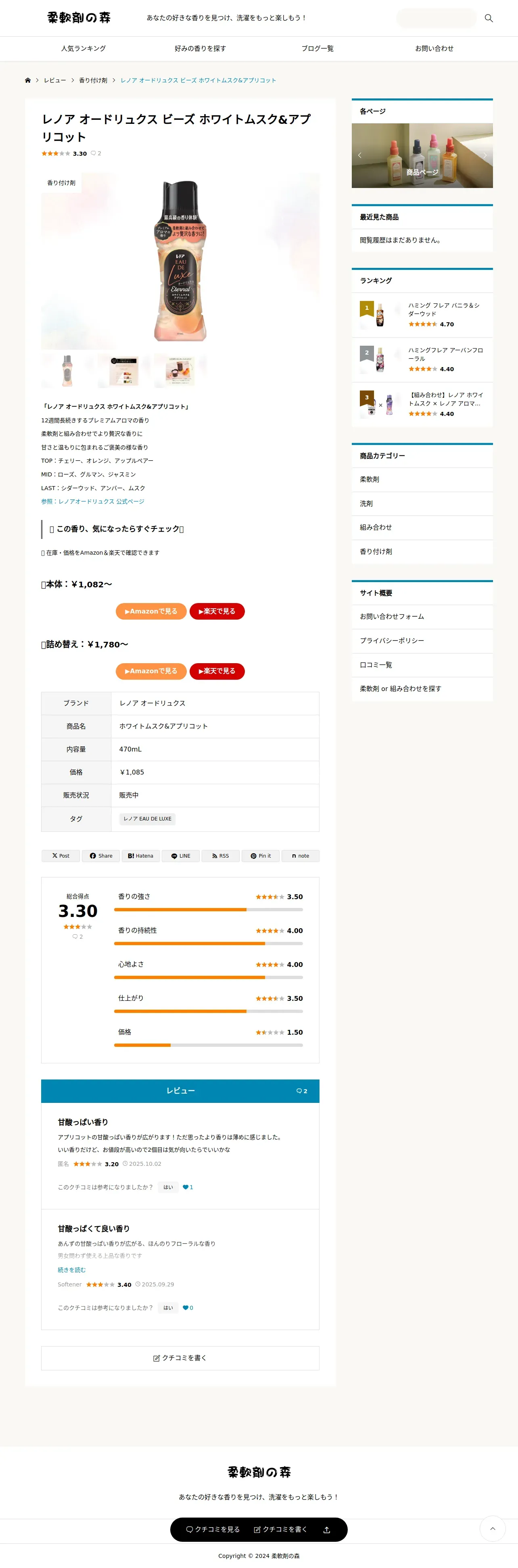Click the main product bottle image
The height and width of the screenshot is (1568, 518).
click(x=180, y=261)
